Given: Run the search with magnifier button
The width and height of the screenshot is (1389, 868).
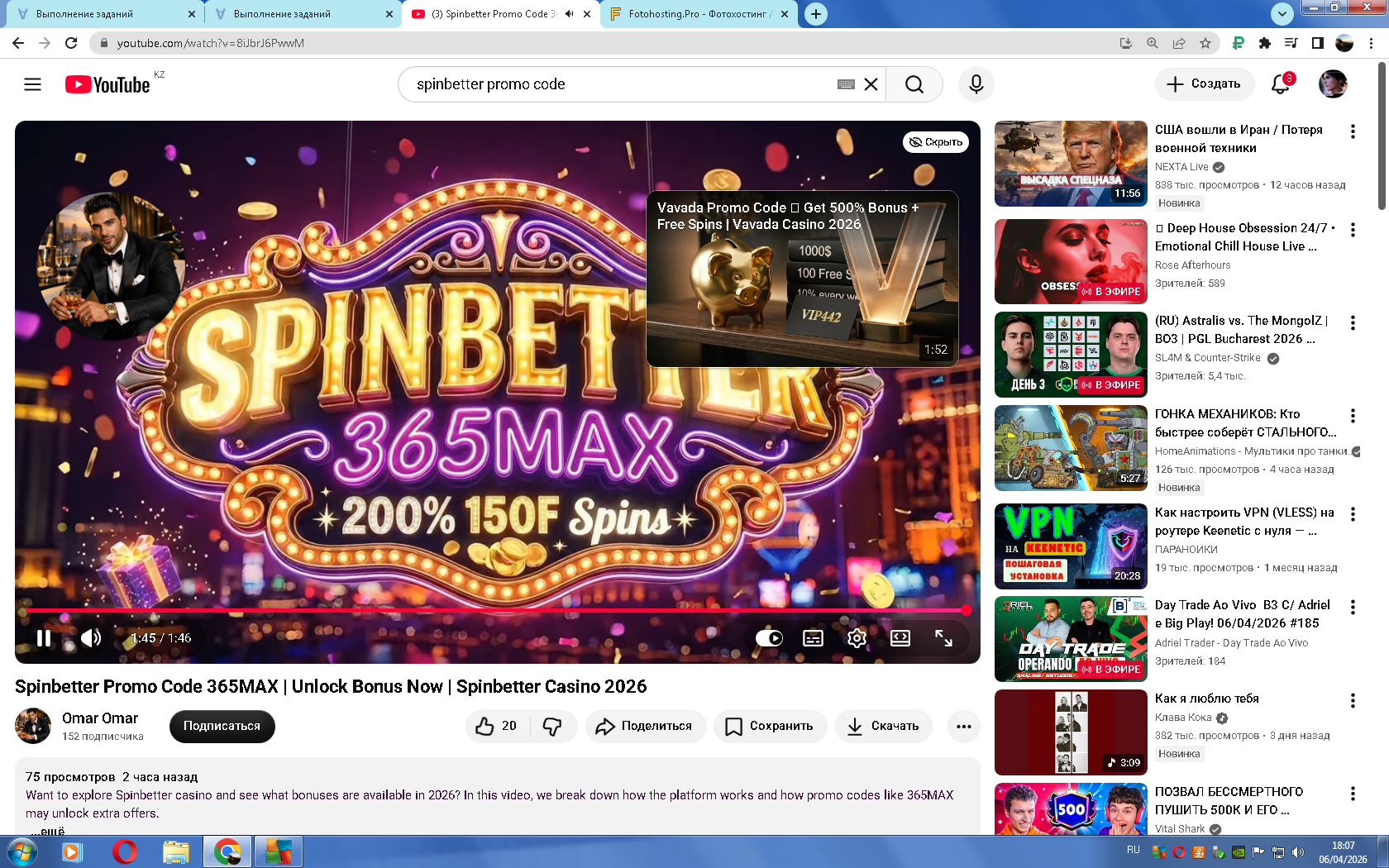Looking at the screenshot, I should coord(914,84).
